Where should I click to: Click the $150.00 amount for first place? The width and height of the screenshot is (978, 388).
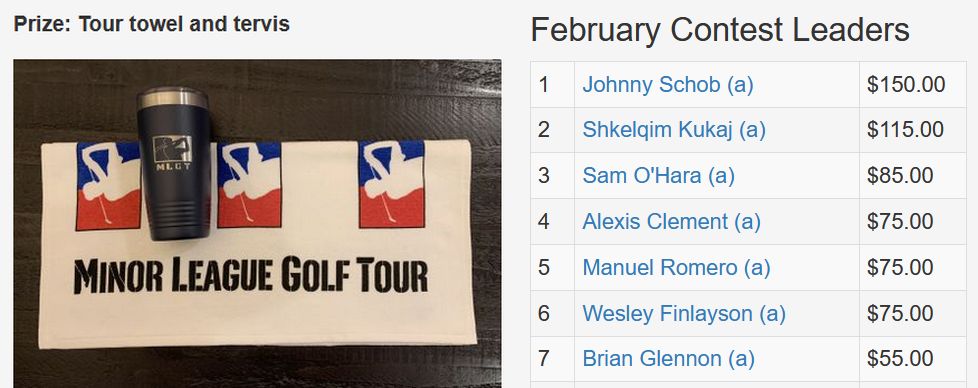[x=906, y=85]
